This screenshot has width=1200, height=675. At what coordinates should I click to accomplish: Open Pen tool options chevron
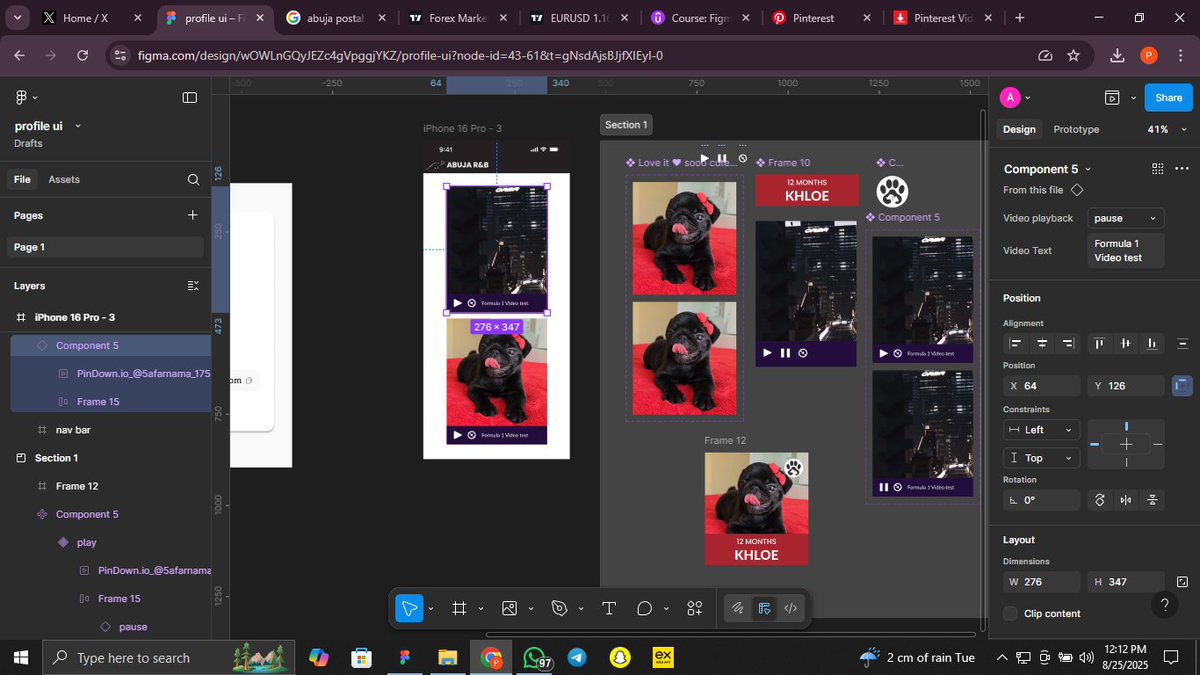[x=581, y=608]
